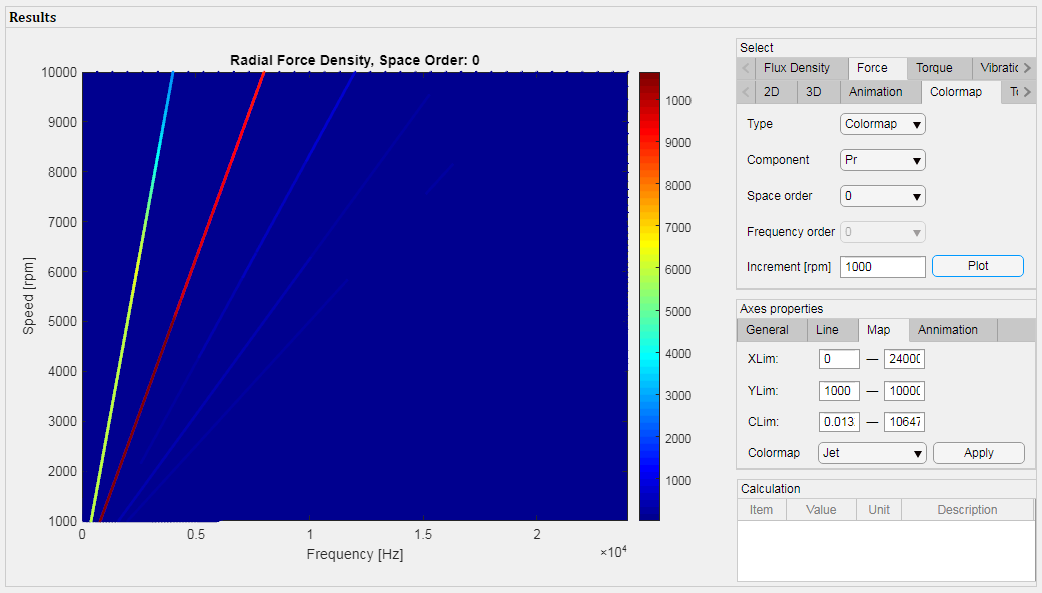Focus the Increment [rpm] input field
Image resolution: width=1042 pixels, height=593 pixels.
click(883, 267)
